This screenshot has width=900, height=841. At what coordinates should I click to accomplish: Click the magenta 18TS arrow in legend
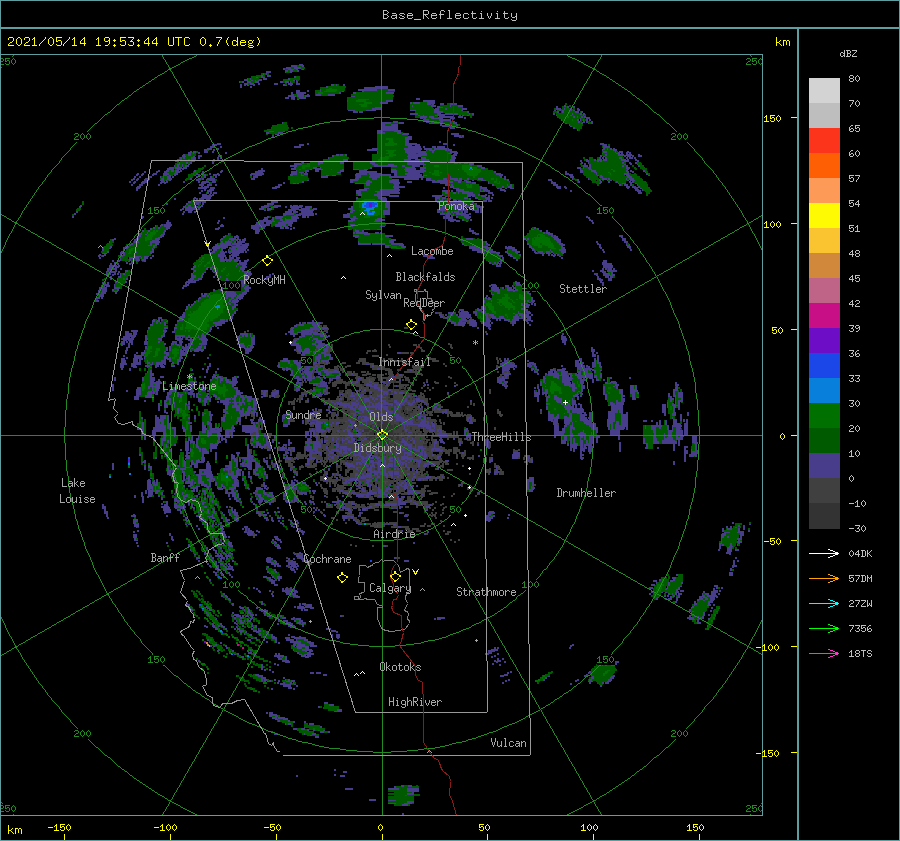(824, 653)
